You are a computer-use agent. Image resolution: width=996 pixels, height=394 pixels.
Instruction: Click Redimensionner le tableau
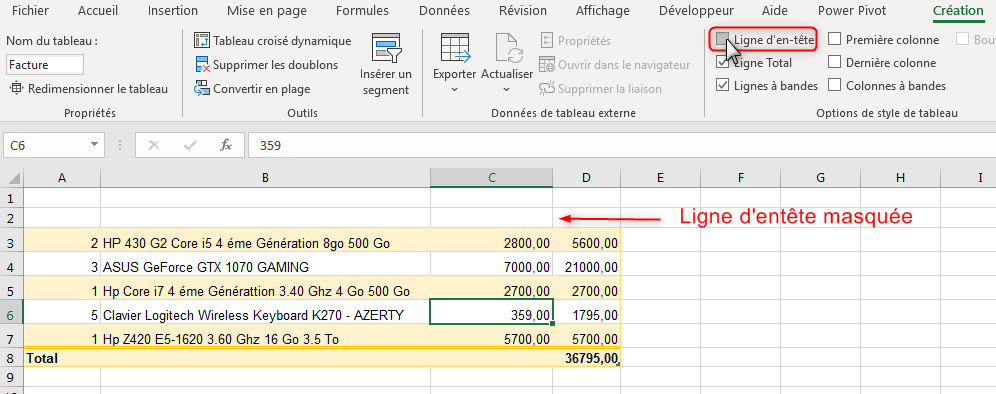[89, 89]
